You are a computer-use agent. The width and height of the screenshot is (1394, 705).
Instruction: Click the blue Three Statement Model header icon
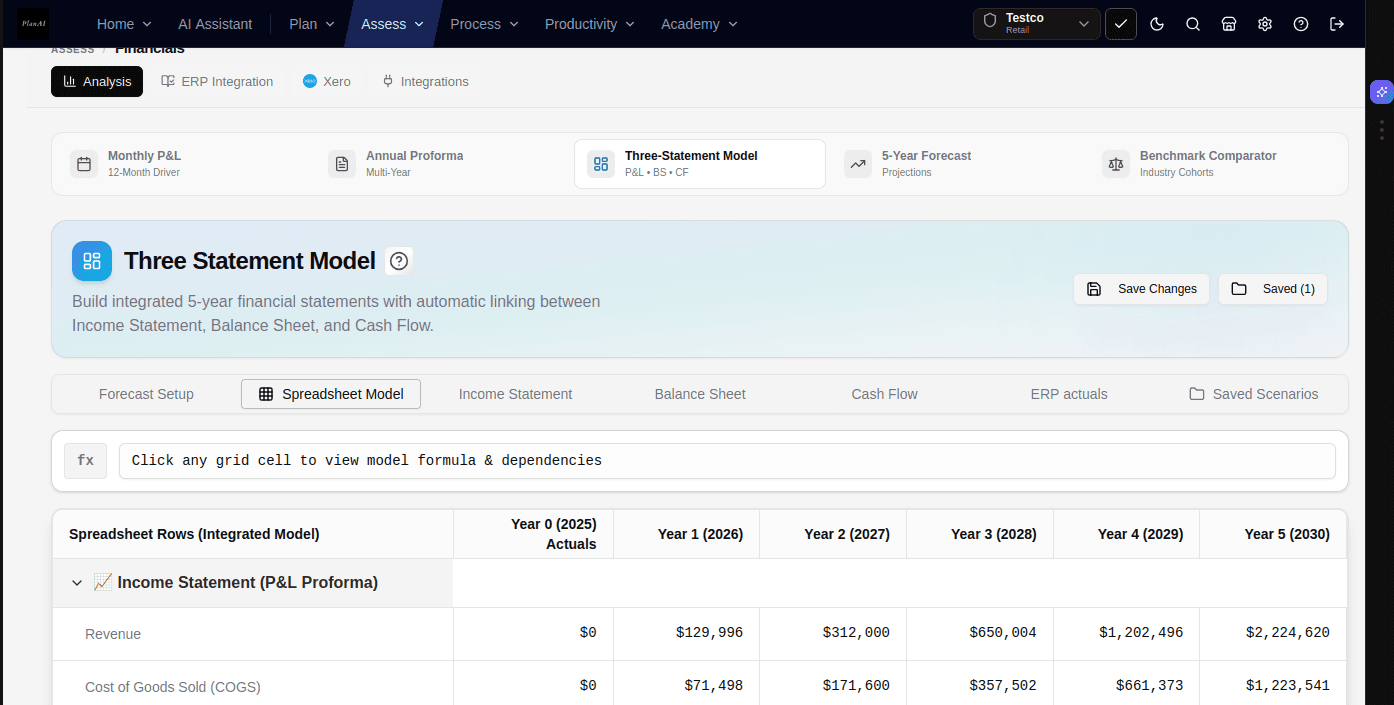[x=92, y=261]
